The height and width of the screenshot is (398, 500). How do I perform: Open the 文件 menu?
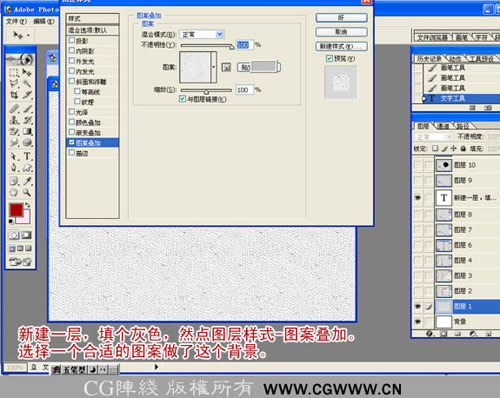[16, 21]
